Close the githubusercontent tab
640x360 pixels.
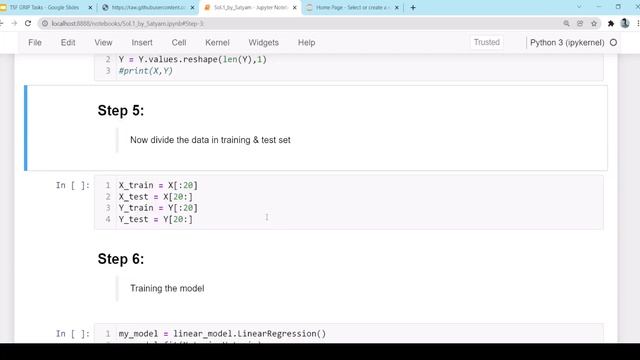(x=192, y=7)
